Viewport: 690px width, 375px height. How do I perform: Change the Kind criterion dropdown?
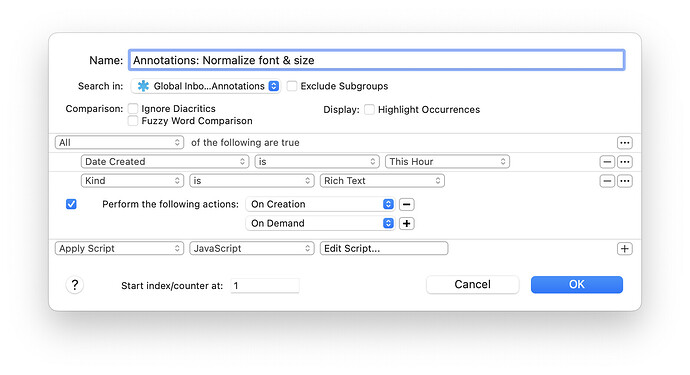[132, 180]
